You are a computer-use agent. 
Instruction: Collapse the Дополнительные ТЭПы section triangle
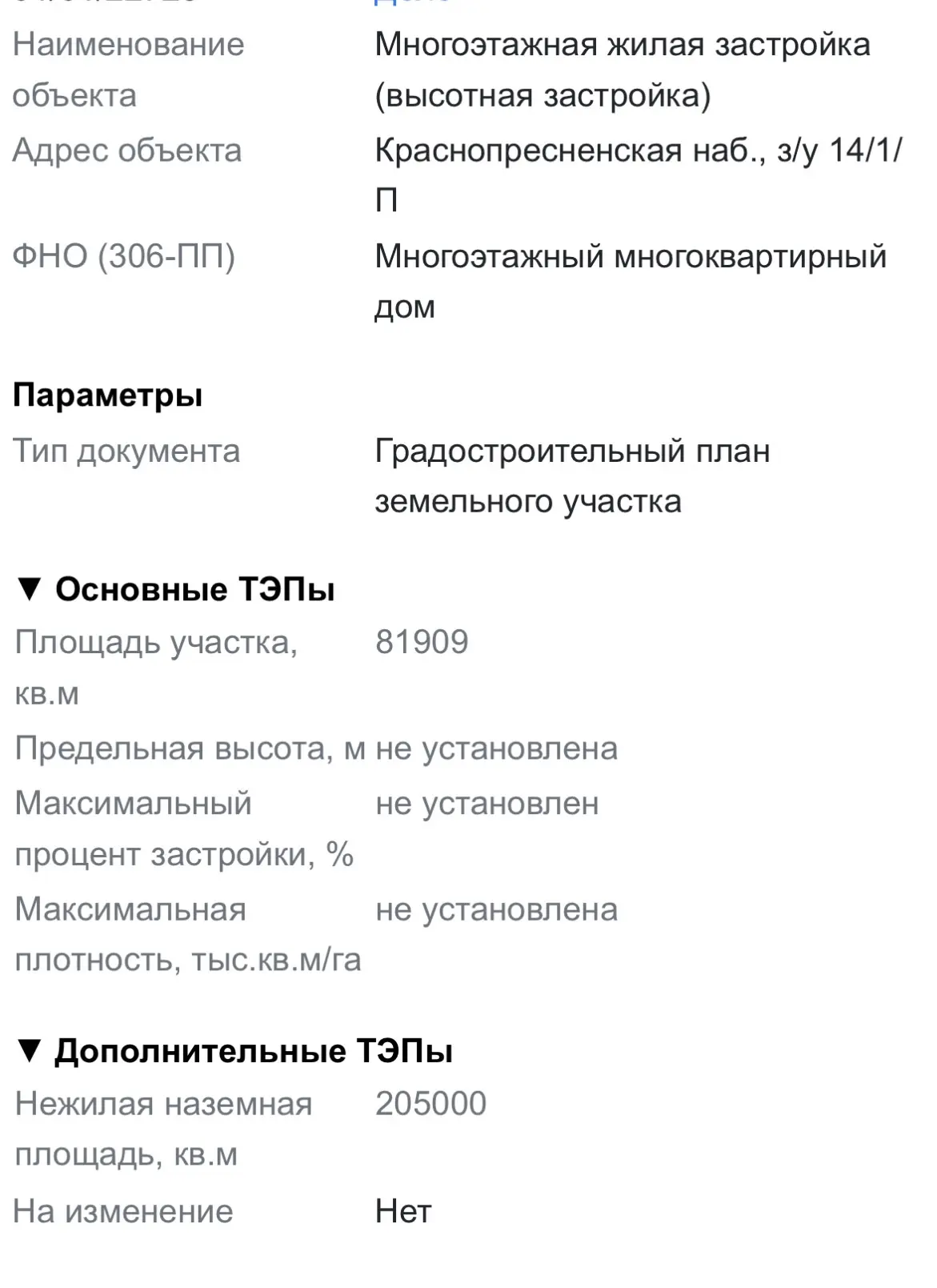point(29,1051)
